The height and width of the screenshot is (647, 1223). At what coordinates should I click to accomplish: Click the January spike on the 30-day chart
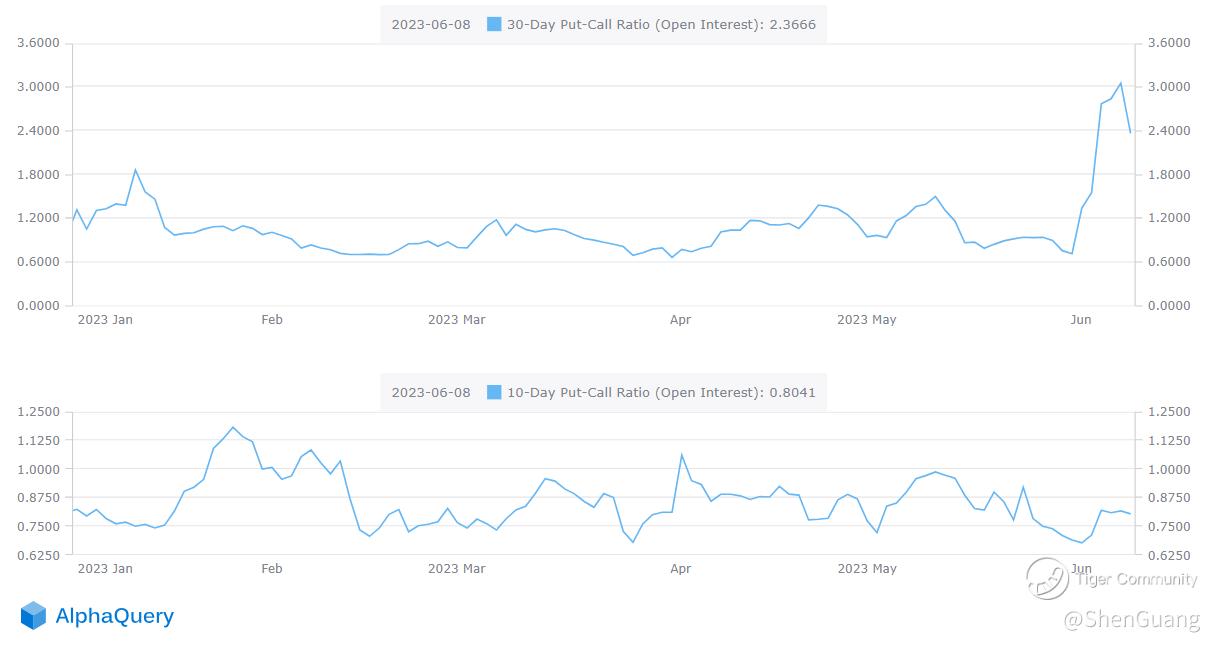click(135, 170)
